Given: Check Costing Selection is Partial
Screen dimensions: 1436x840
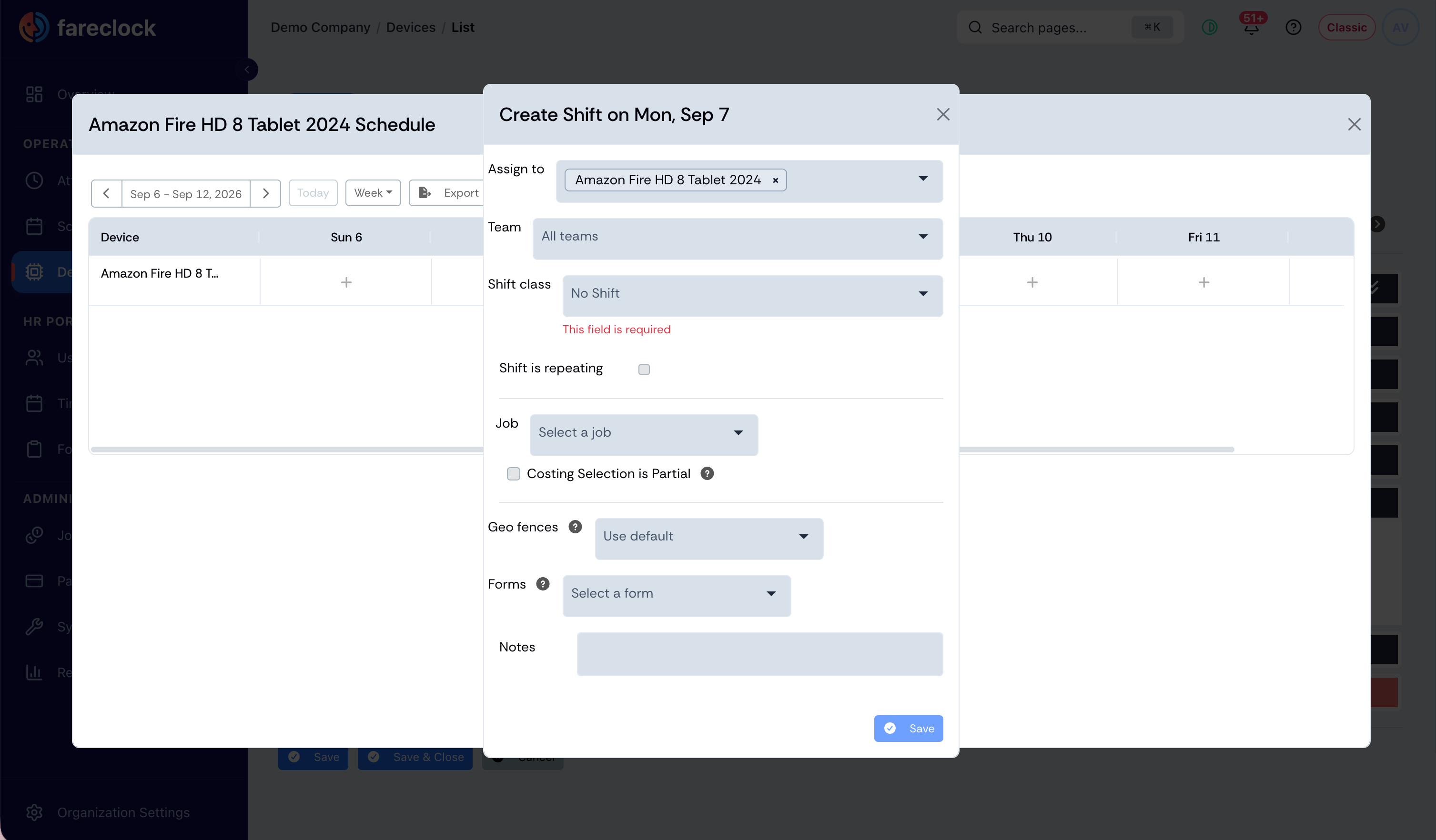Looking at the screenshot, I should [514, 473].
